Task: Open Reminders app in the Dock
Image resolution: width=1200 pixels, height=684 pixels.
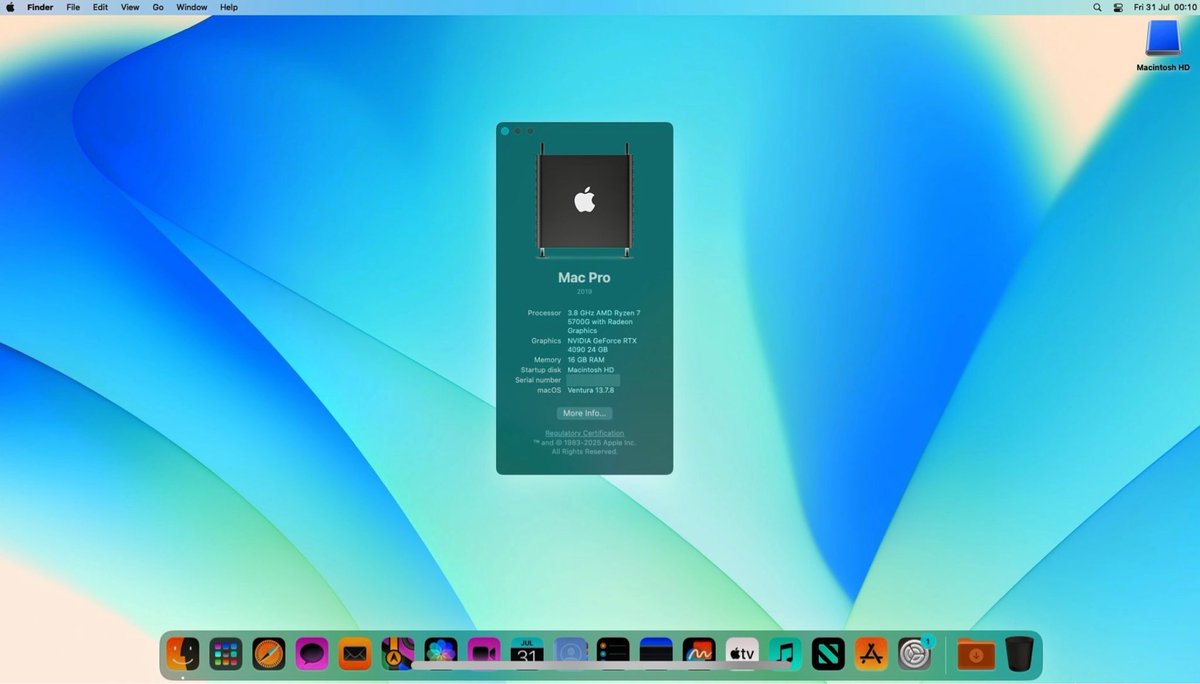Action: (613, 654)
